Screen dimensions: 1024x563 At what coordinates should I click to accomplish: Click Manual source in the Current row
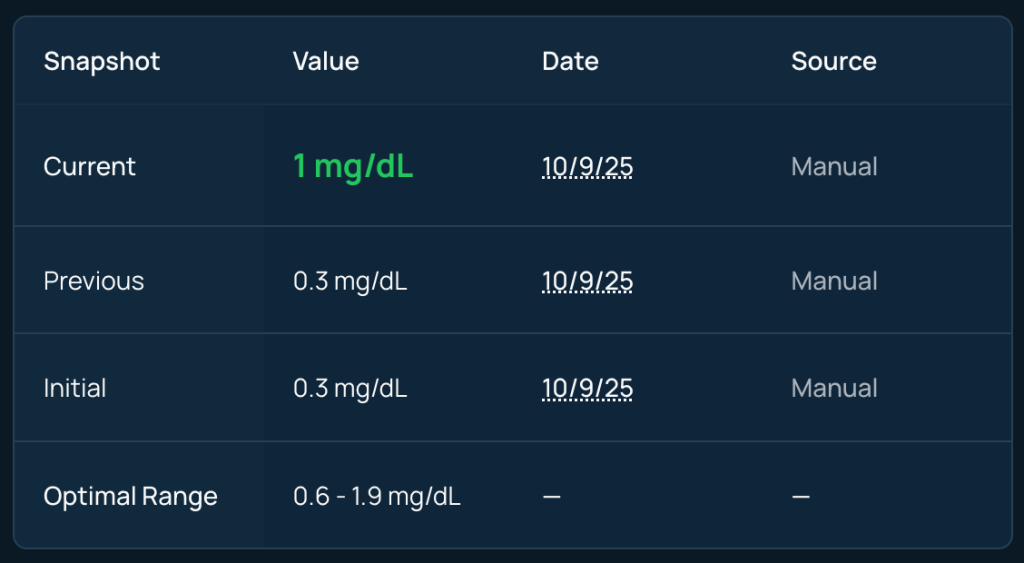click(834, 167)
